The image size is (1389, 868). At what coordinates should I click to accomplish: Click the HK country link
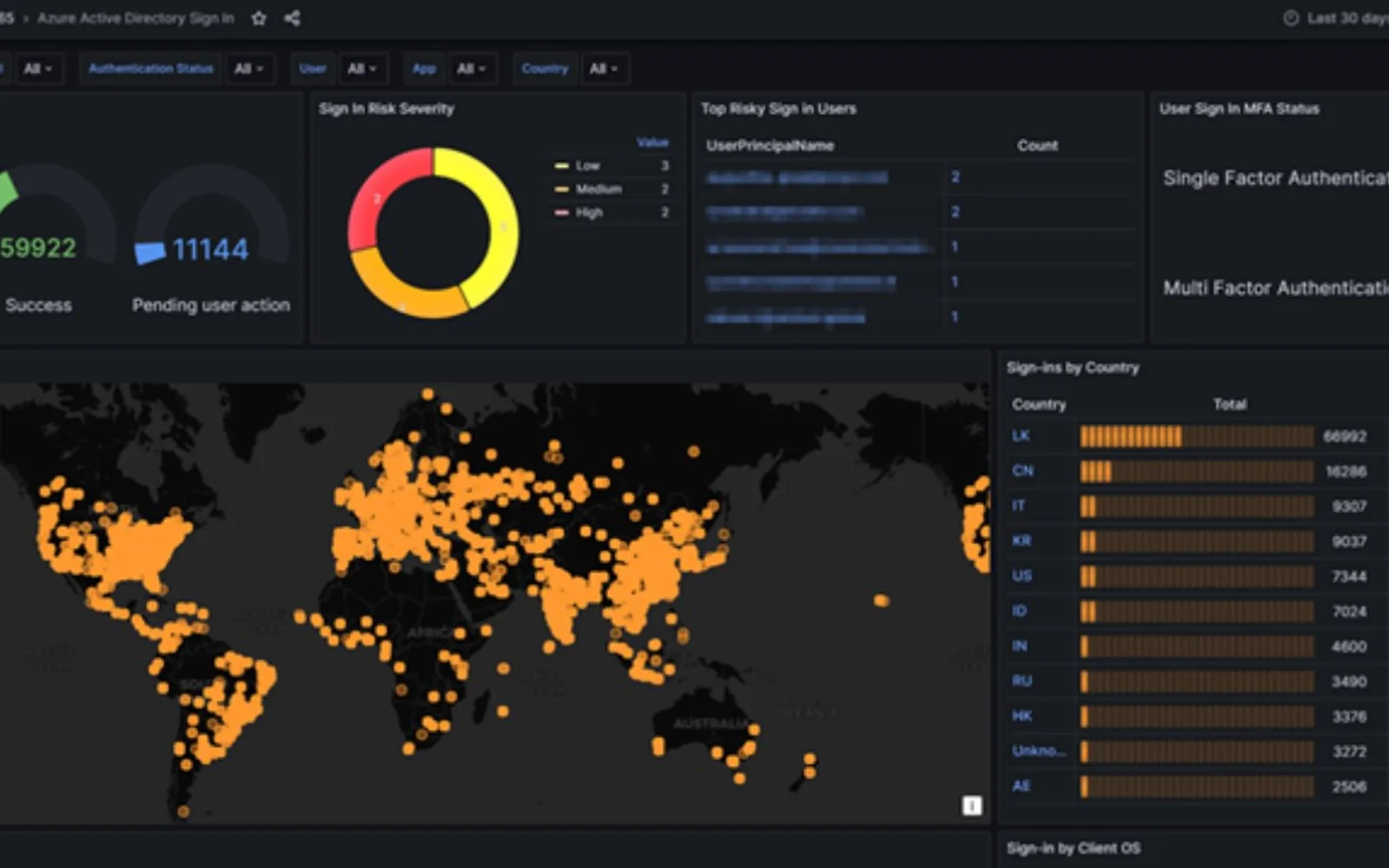(x=1022, y=716)
